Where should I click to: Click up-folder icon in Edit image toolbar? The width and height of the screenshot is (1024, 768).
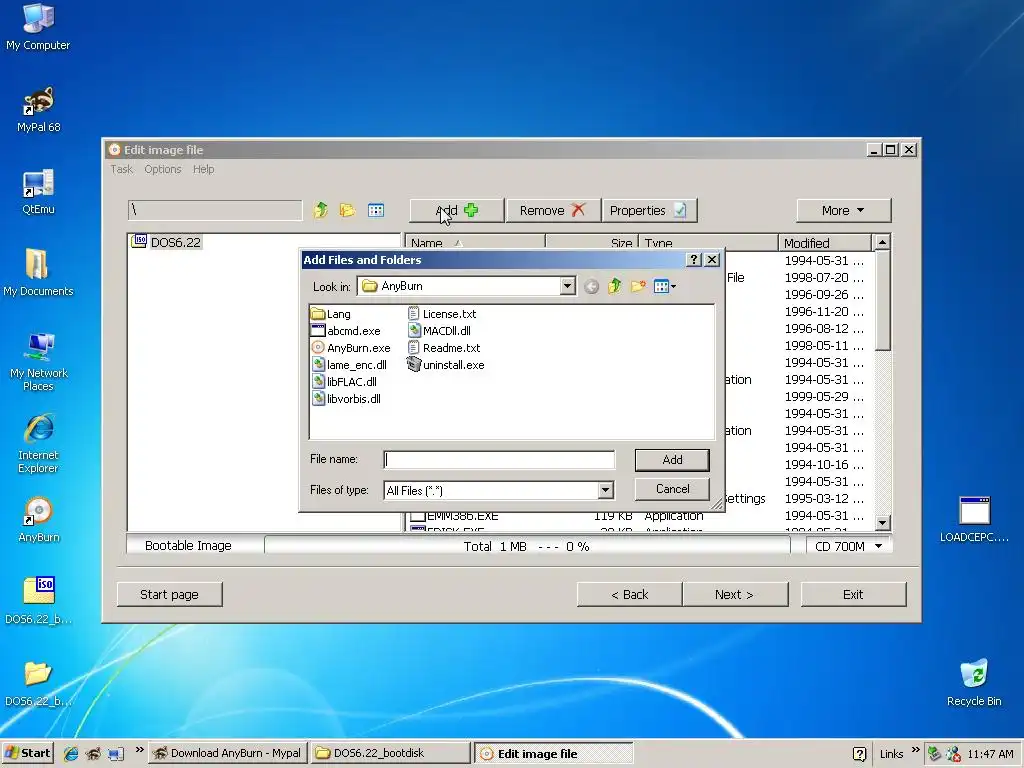point(320,210)
